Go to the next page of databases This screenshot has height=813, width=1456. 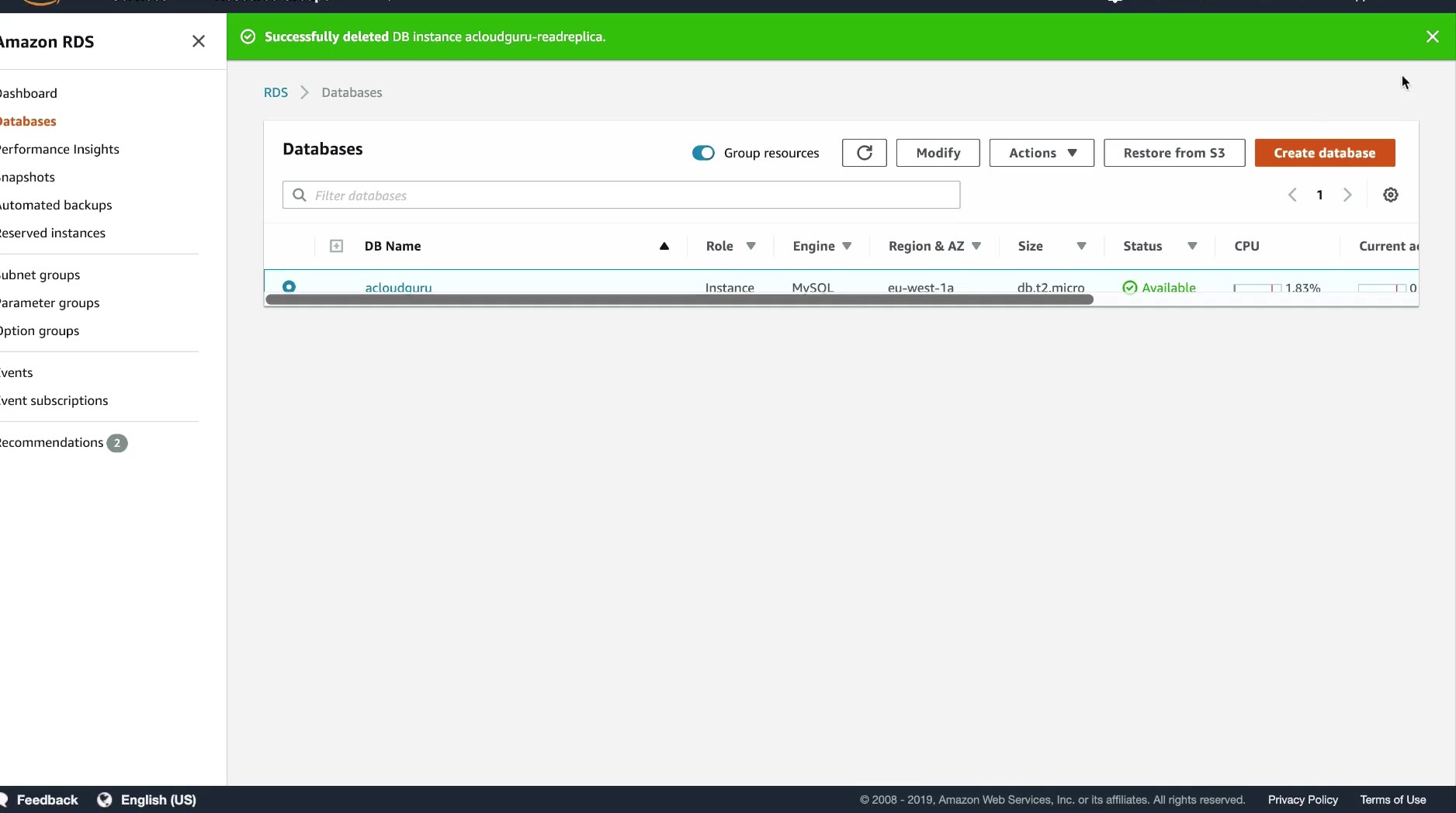[1347, 195]
